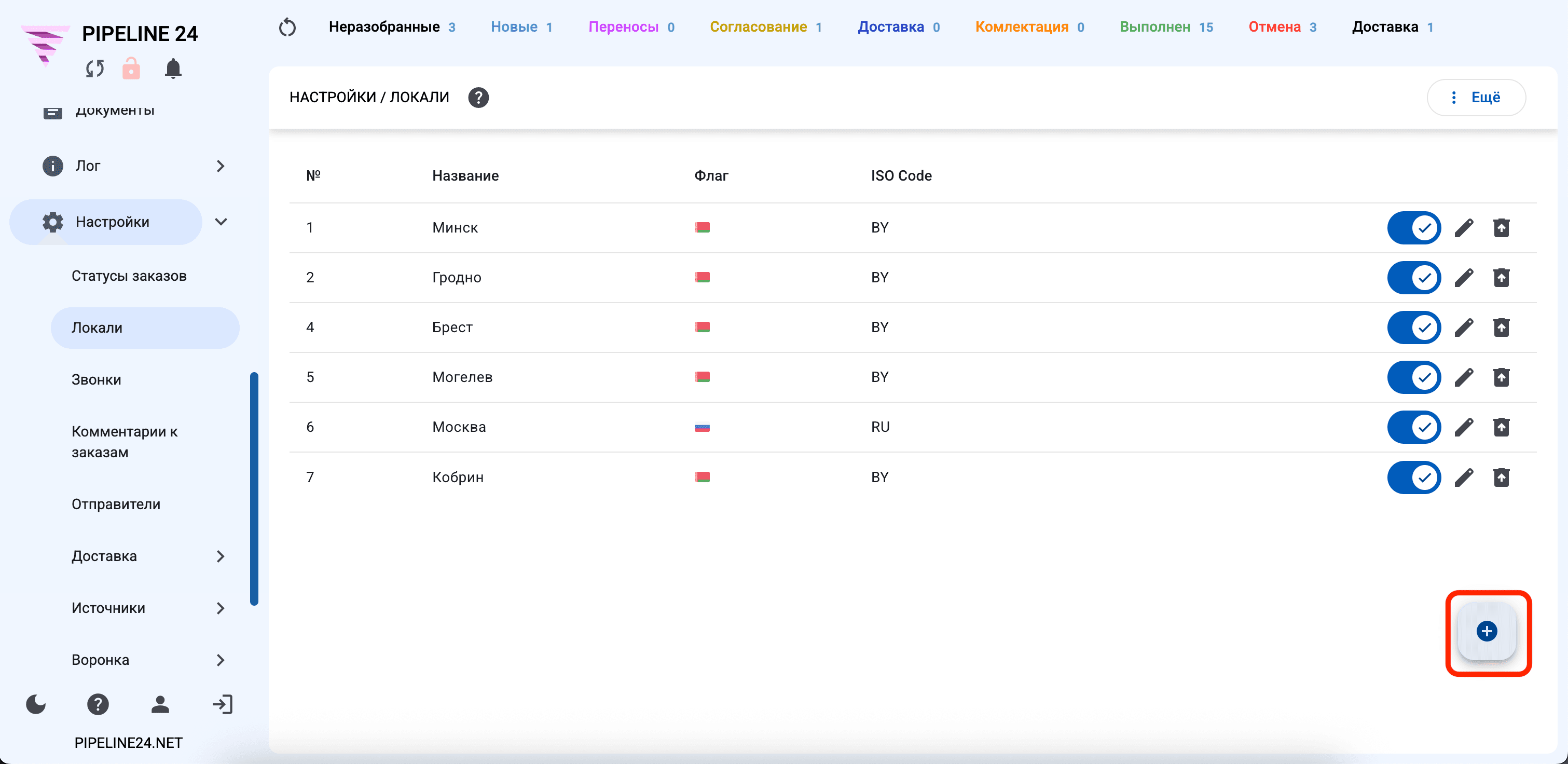Disable the Гродно locale toggle
The image size is (1568, 764).
(1414, 278)
